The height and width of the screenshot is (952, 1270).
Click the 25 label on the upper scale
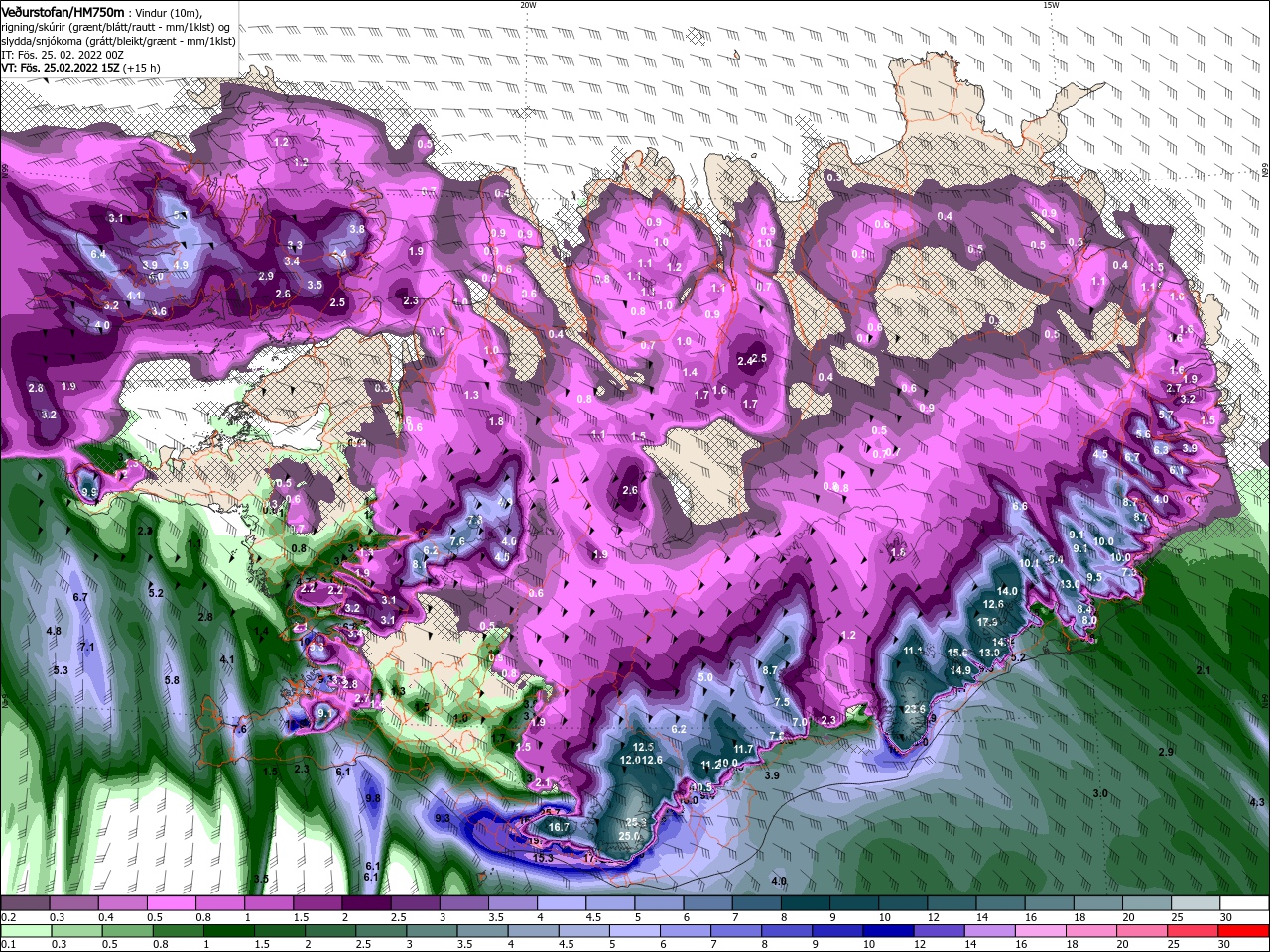pyautogui.click(x=1177, y=917)
